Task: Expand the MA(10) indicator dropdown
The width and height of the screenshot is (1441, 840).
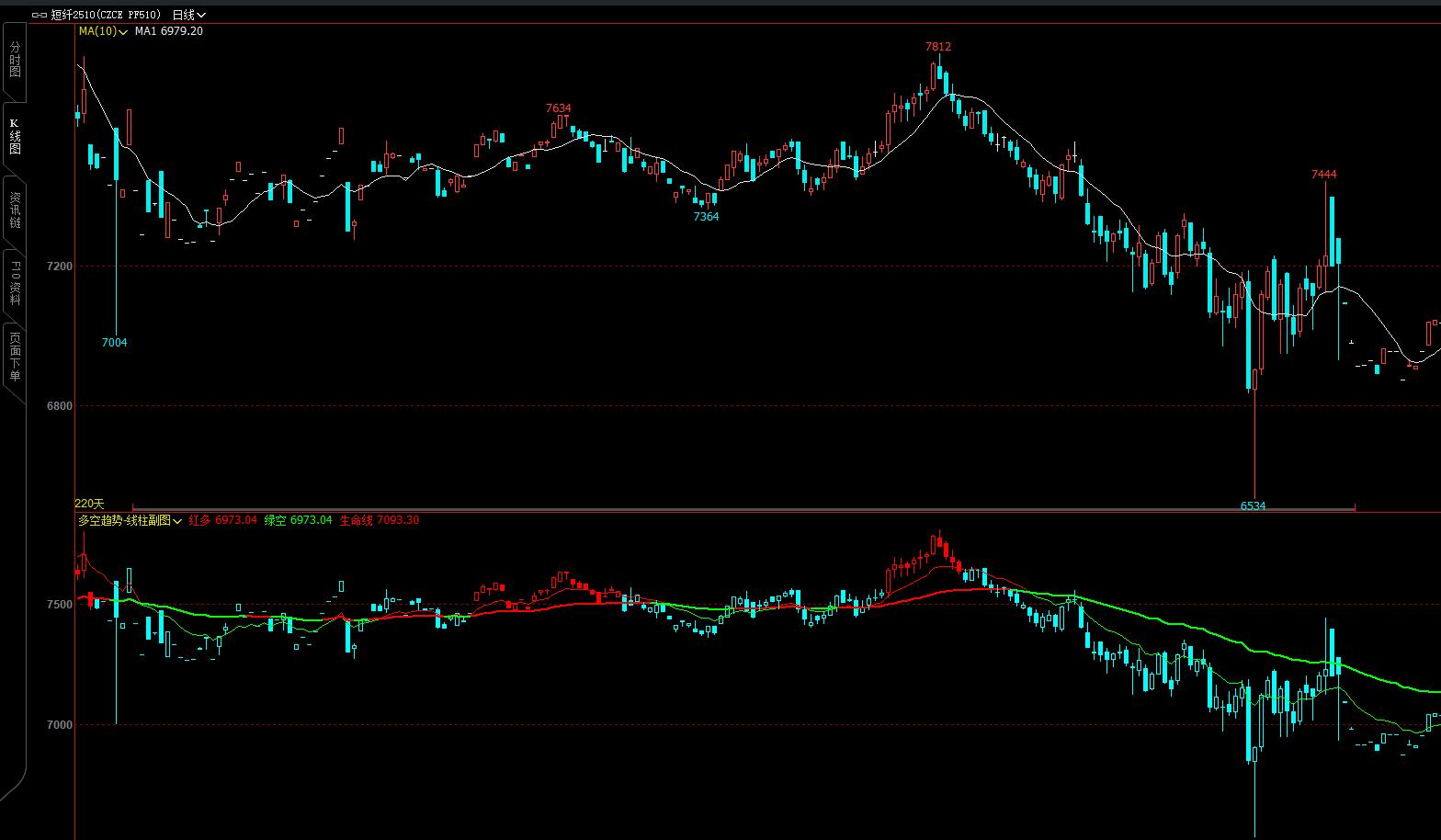Action: tap(103, 31)
